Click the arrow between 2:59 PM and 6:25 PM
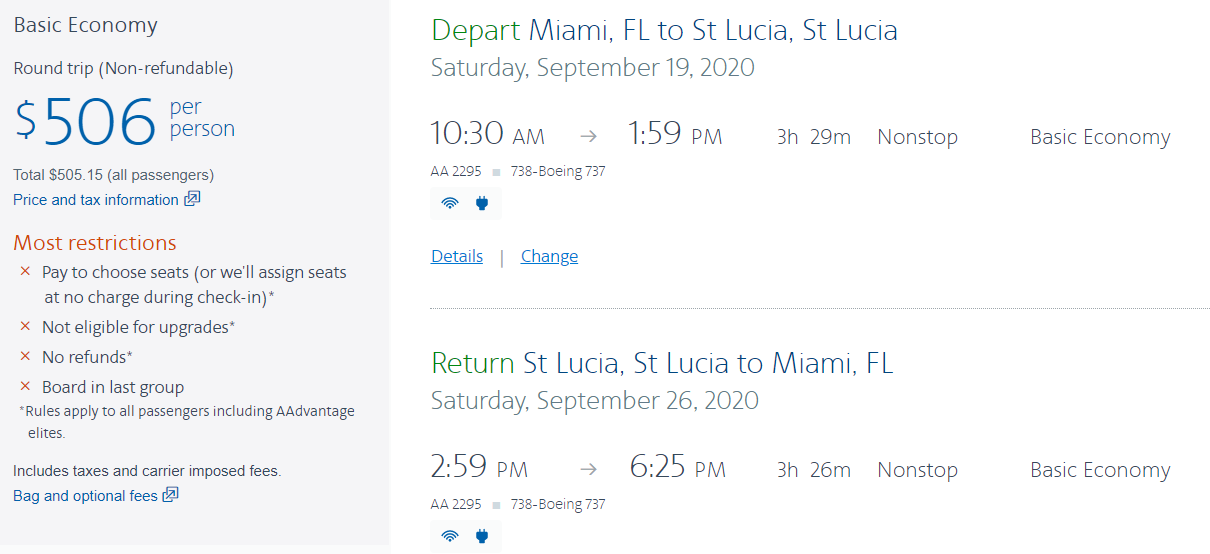 pyautogui.click(x=589, y=470)
